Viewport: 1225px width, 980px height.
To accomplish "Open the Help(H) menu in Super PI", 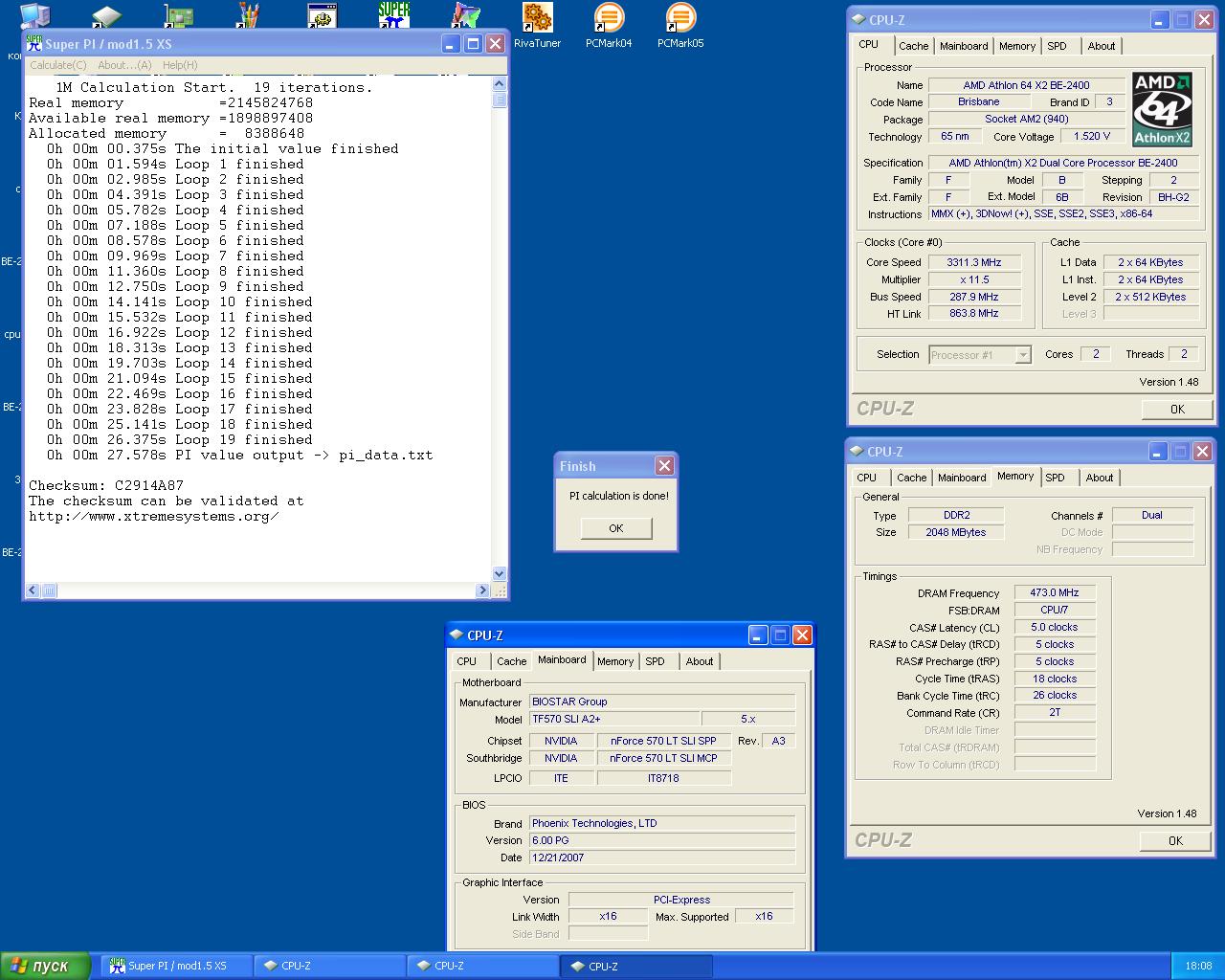I will pyautogui.click(x=180, y=65).
